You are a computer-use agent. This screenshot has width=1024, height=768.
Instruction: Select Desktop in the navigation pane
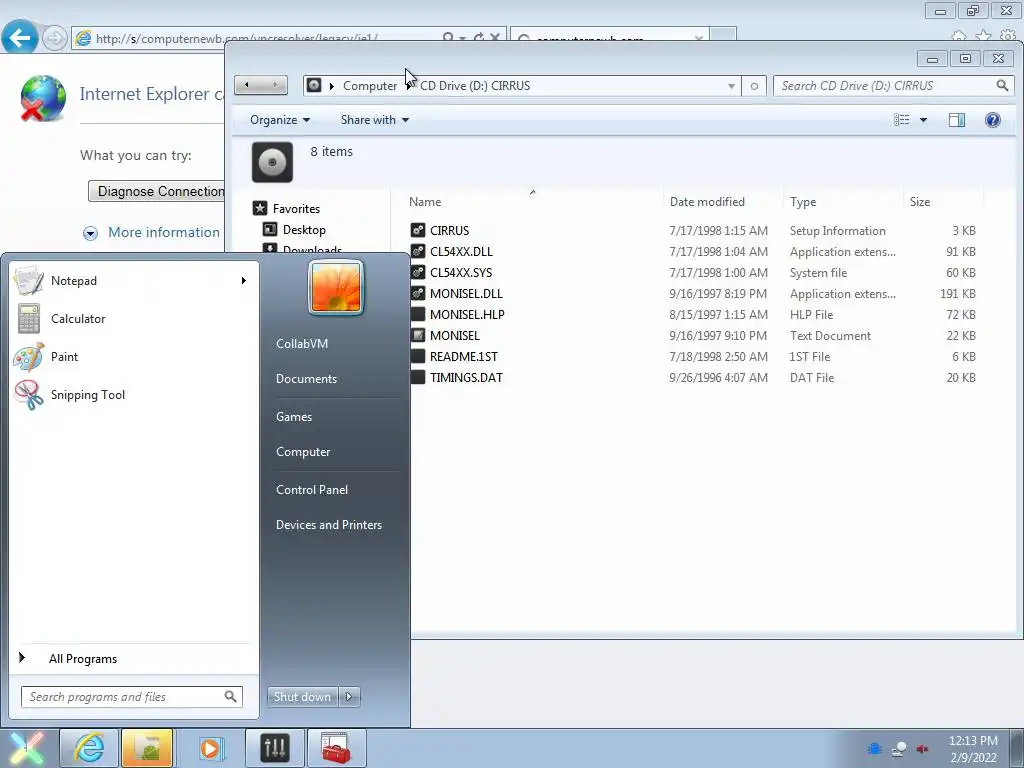(304, 230)
